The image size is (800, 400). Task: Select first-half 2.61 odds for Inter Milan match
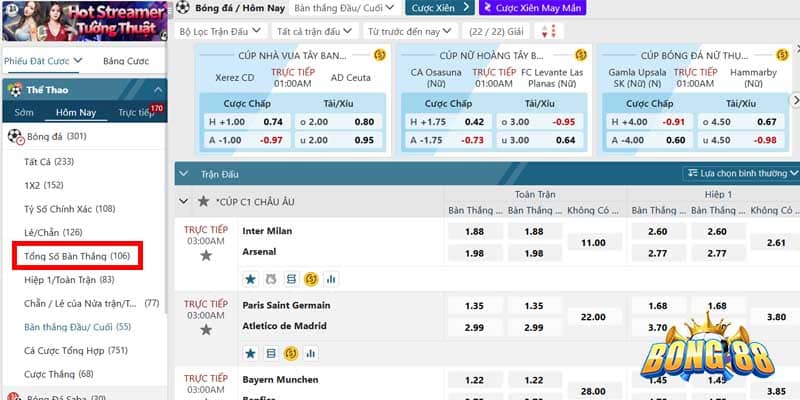[776, 243]
